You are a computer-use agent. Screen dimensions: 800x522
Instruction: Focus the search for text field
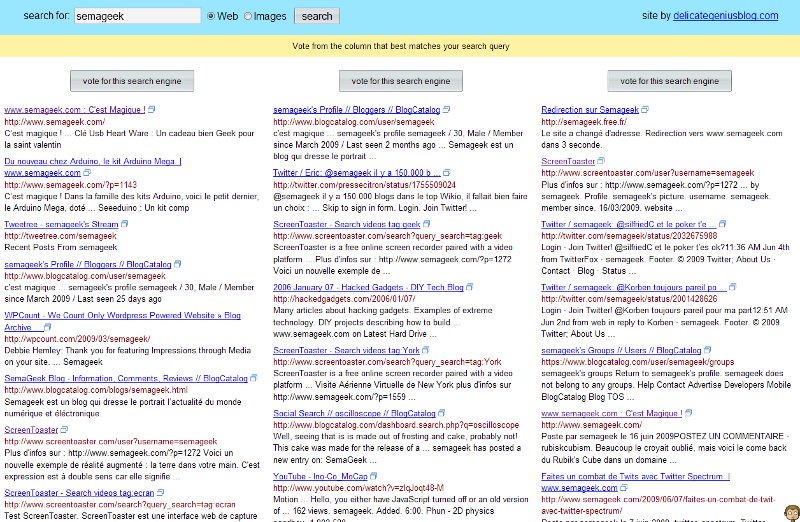click(137, 16)
